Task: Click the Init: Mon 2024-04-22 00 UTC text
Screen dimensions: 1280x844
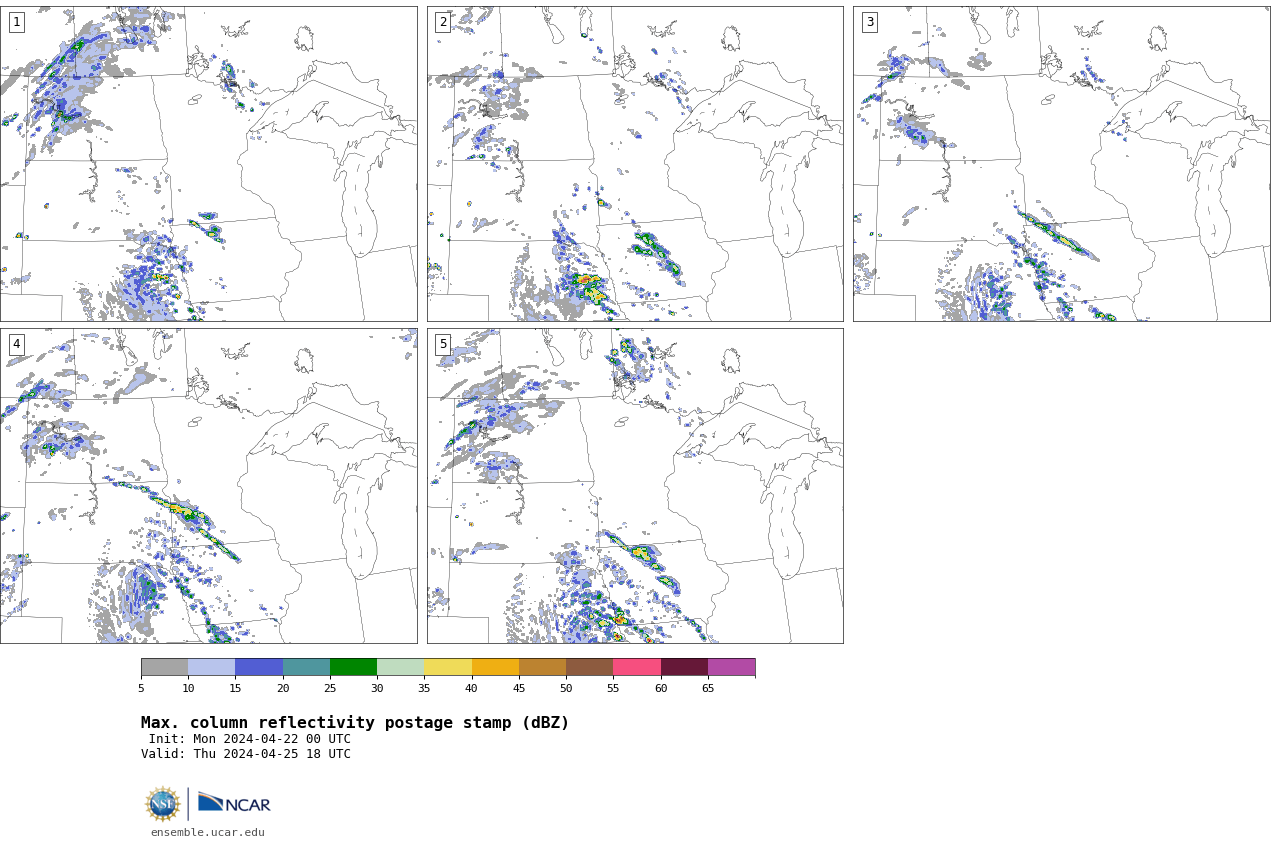Action: [250, 739]
